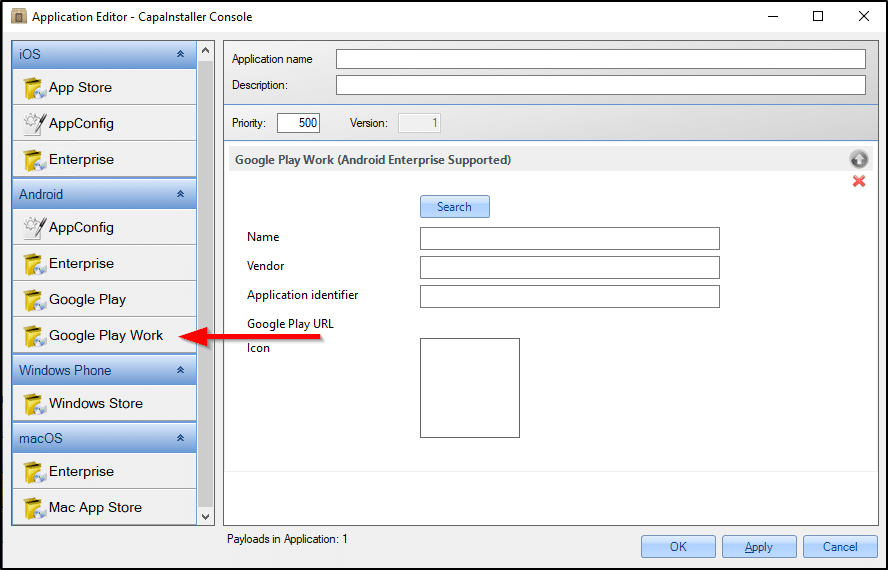Click the Android group header label

coord(41,194)
